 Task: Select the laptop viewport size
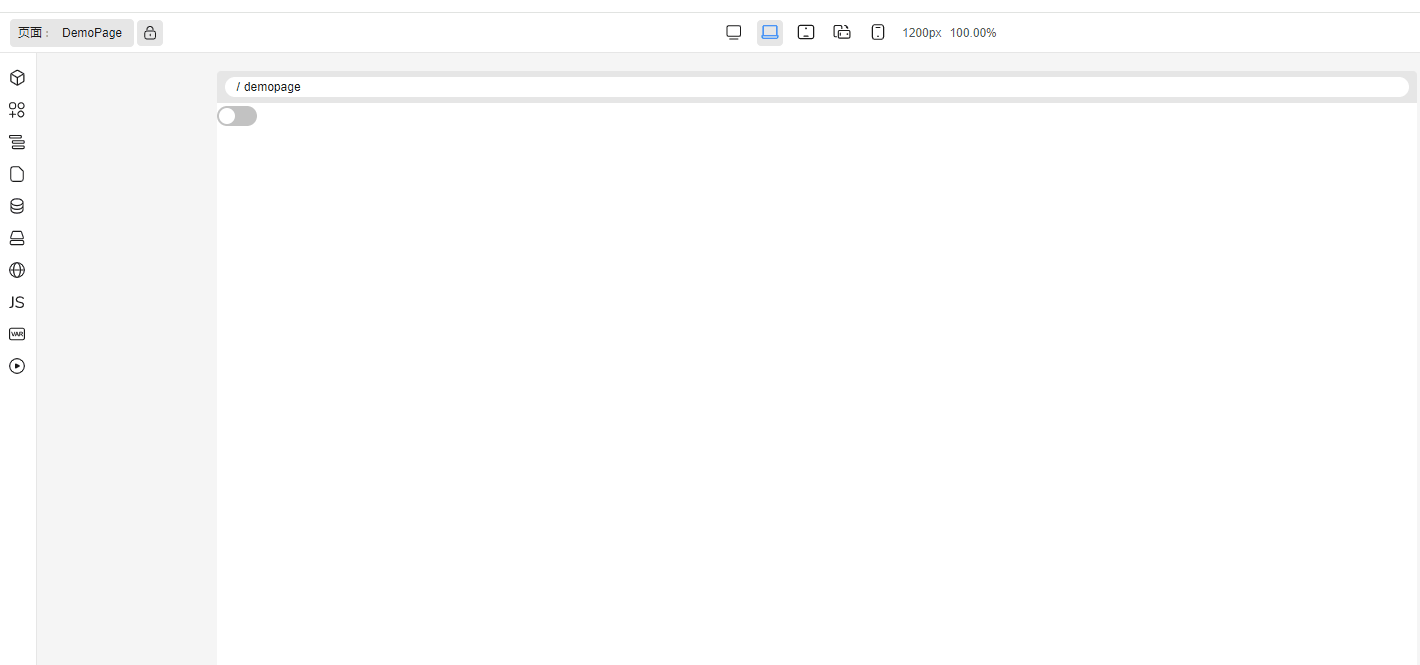[x=770, y=32]
